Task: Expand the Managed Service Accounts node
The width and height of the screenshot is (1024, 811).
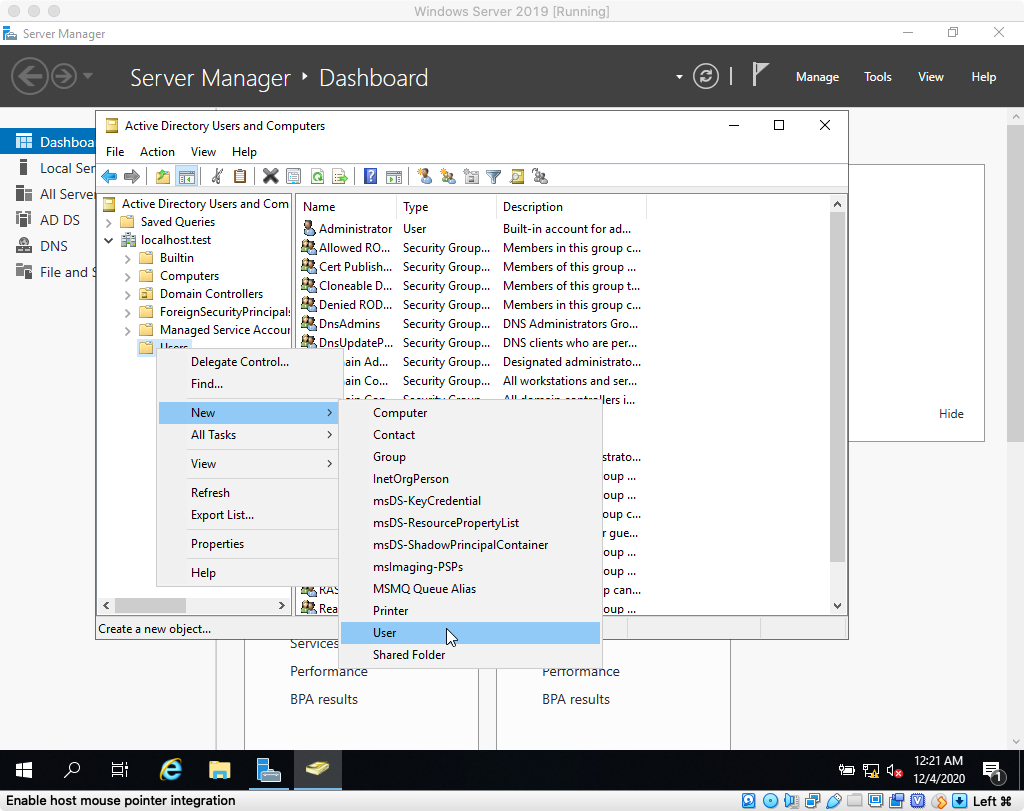Action: (127, 331)
